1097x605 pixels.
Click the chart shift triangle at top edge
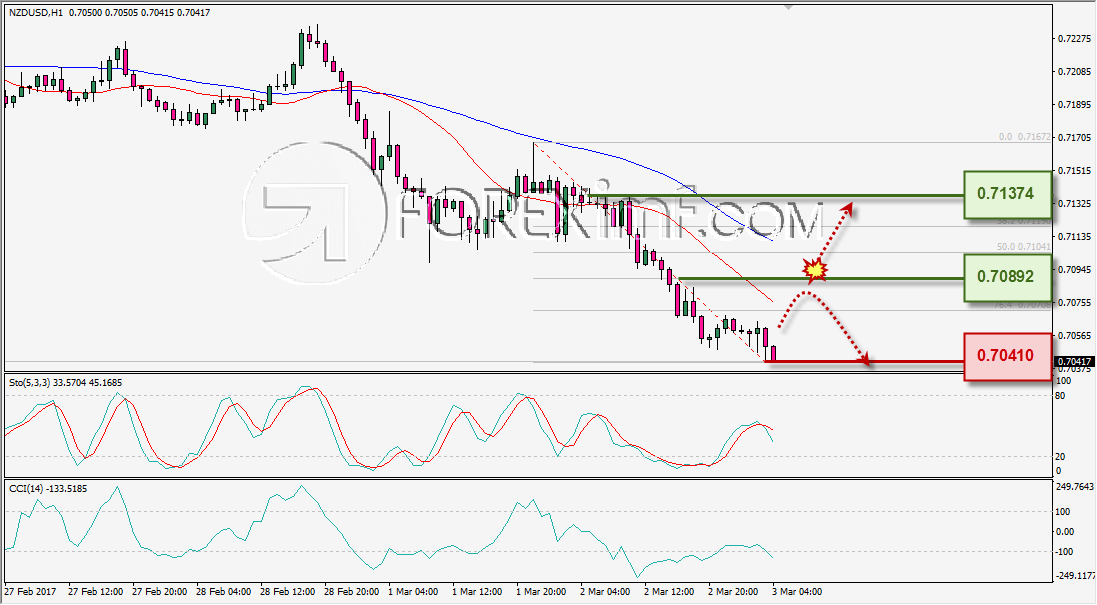788,8
